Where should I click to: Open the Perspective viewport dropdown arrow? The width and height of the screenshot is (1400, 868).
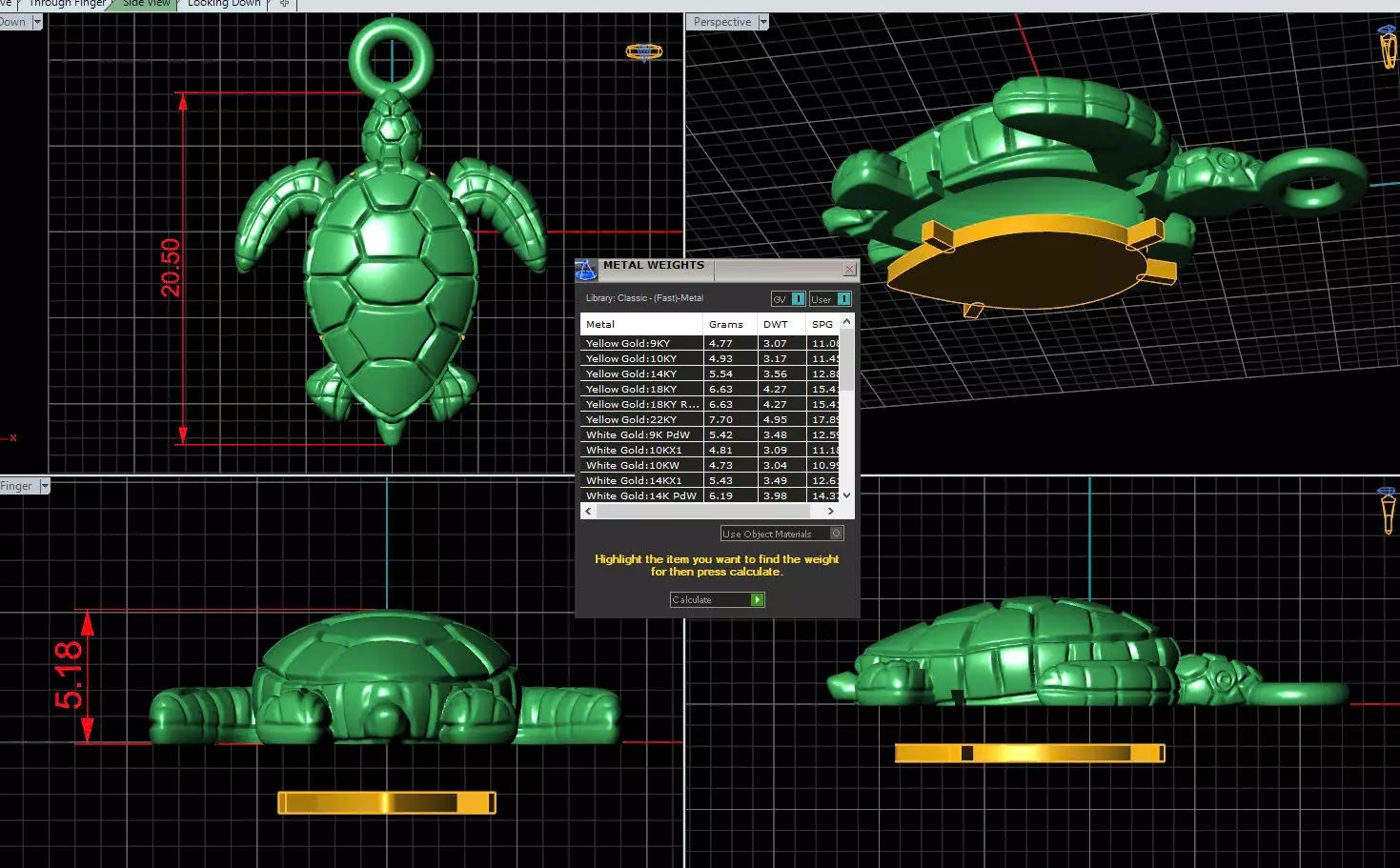pos(762,22)
